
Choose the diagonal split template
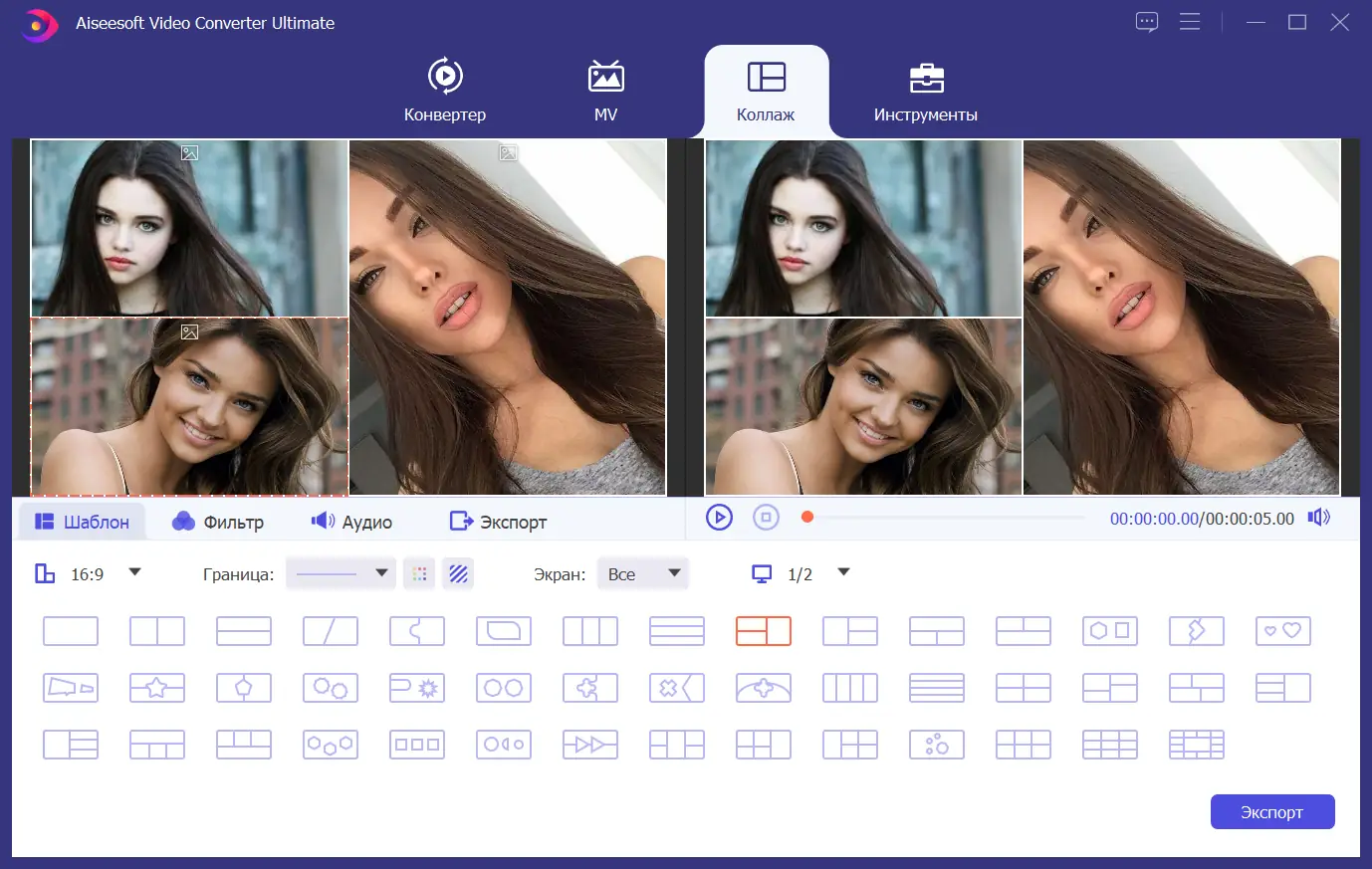(x=331, y=631)
